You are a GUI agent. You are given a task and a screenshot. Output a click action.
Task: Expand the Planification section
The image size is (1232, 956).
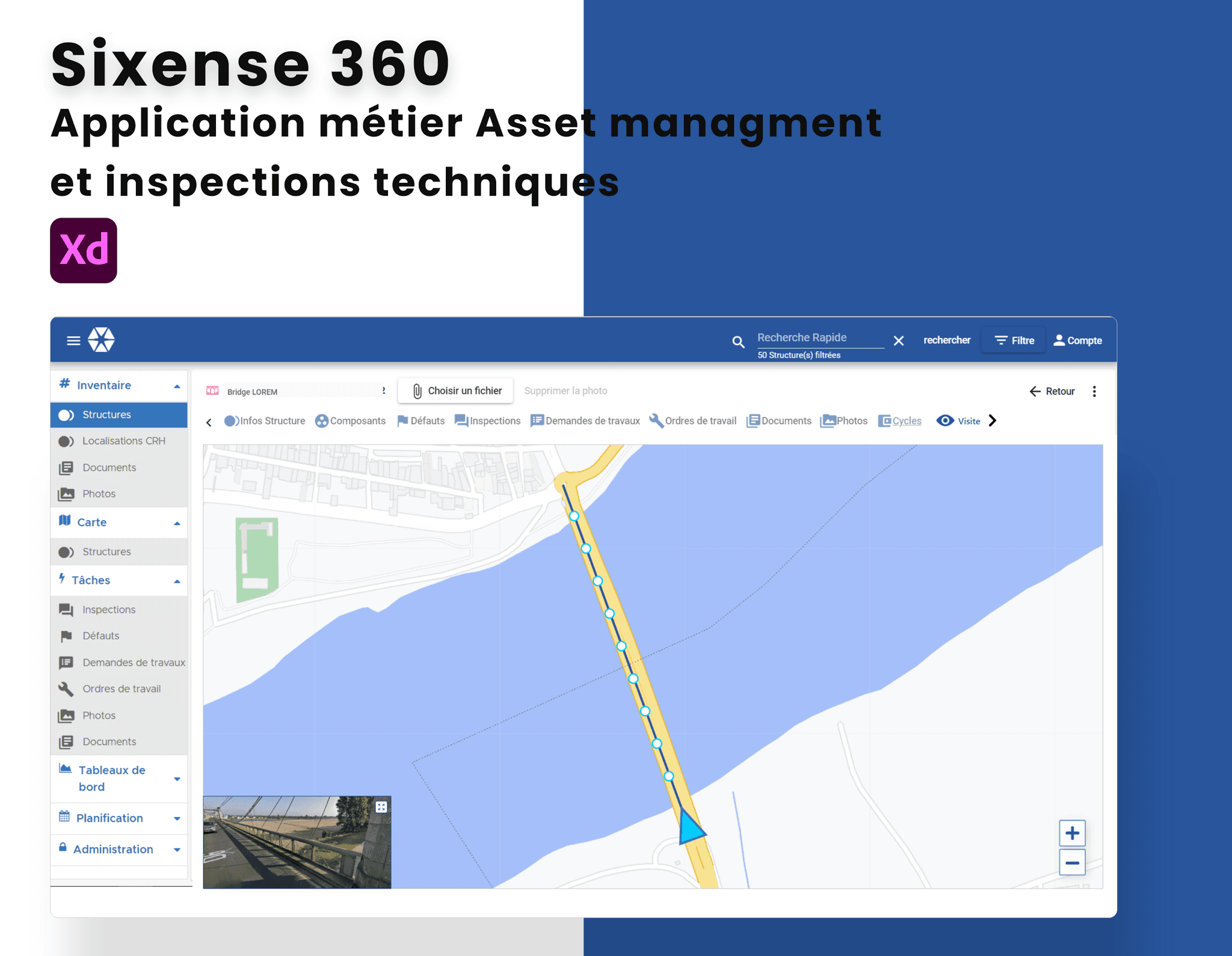coord(119,818)
